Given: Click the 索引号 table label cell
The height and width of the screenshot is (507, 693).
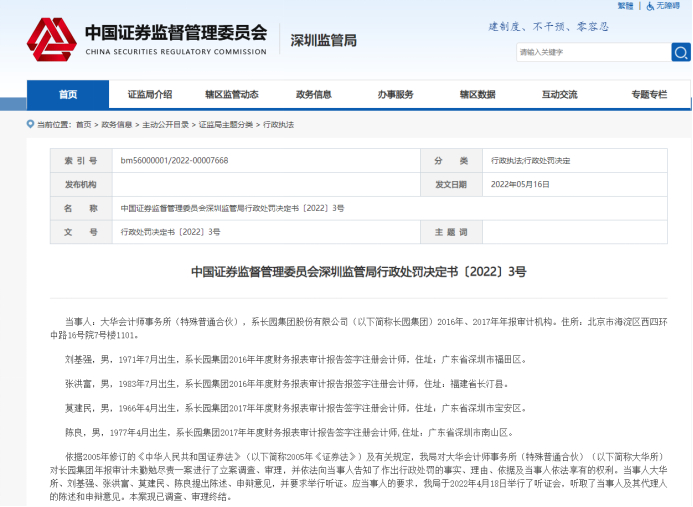Looking at the screenshot, I should [81, 161].
